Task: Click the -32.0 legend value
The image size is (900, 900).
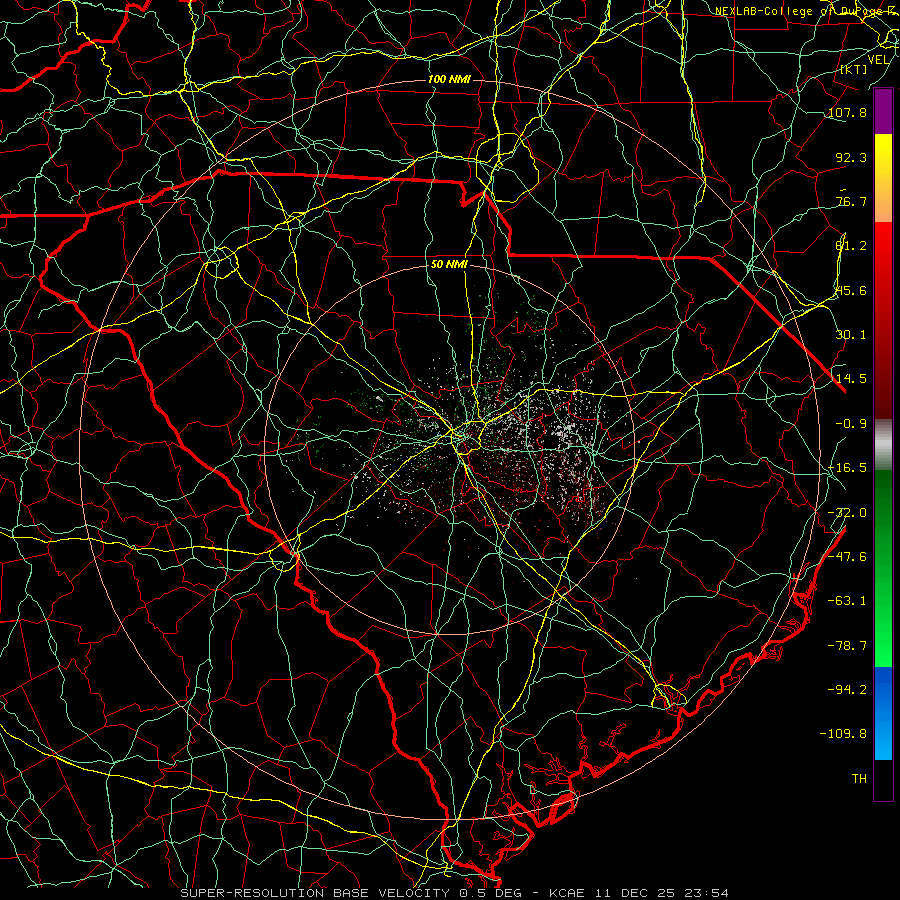Action: coord(848,512)
